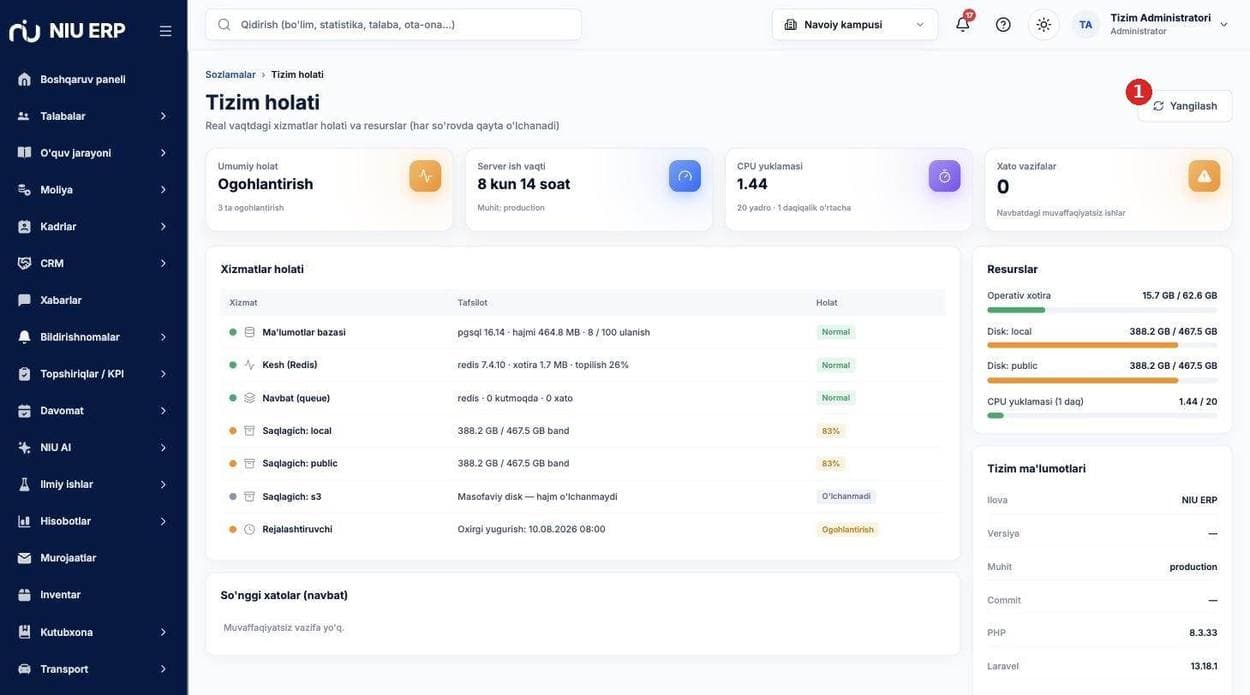Focus the Qidirish search field

[393, 24]
